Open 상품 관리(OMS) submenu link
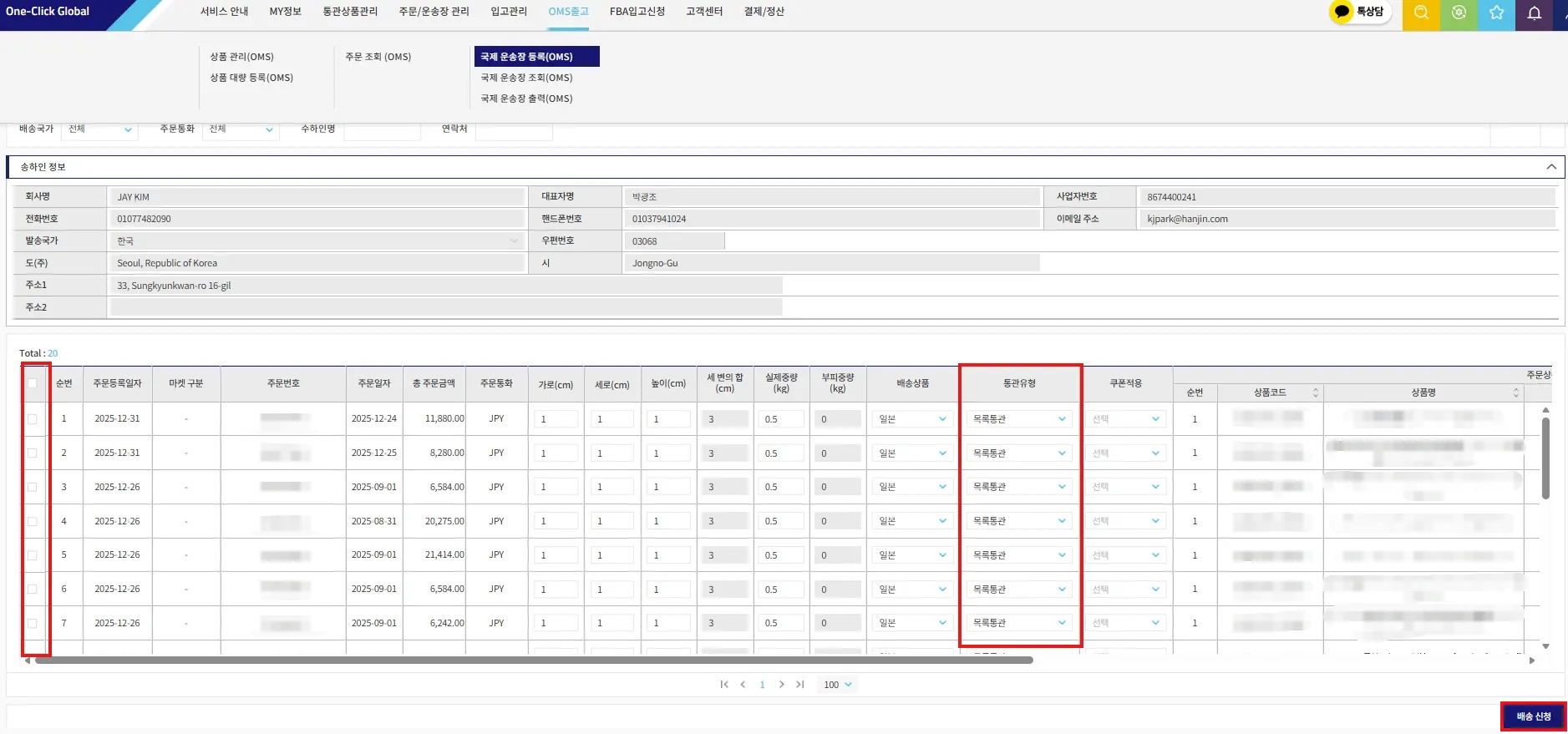 [241, 57]
